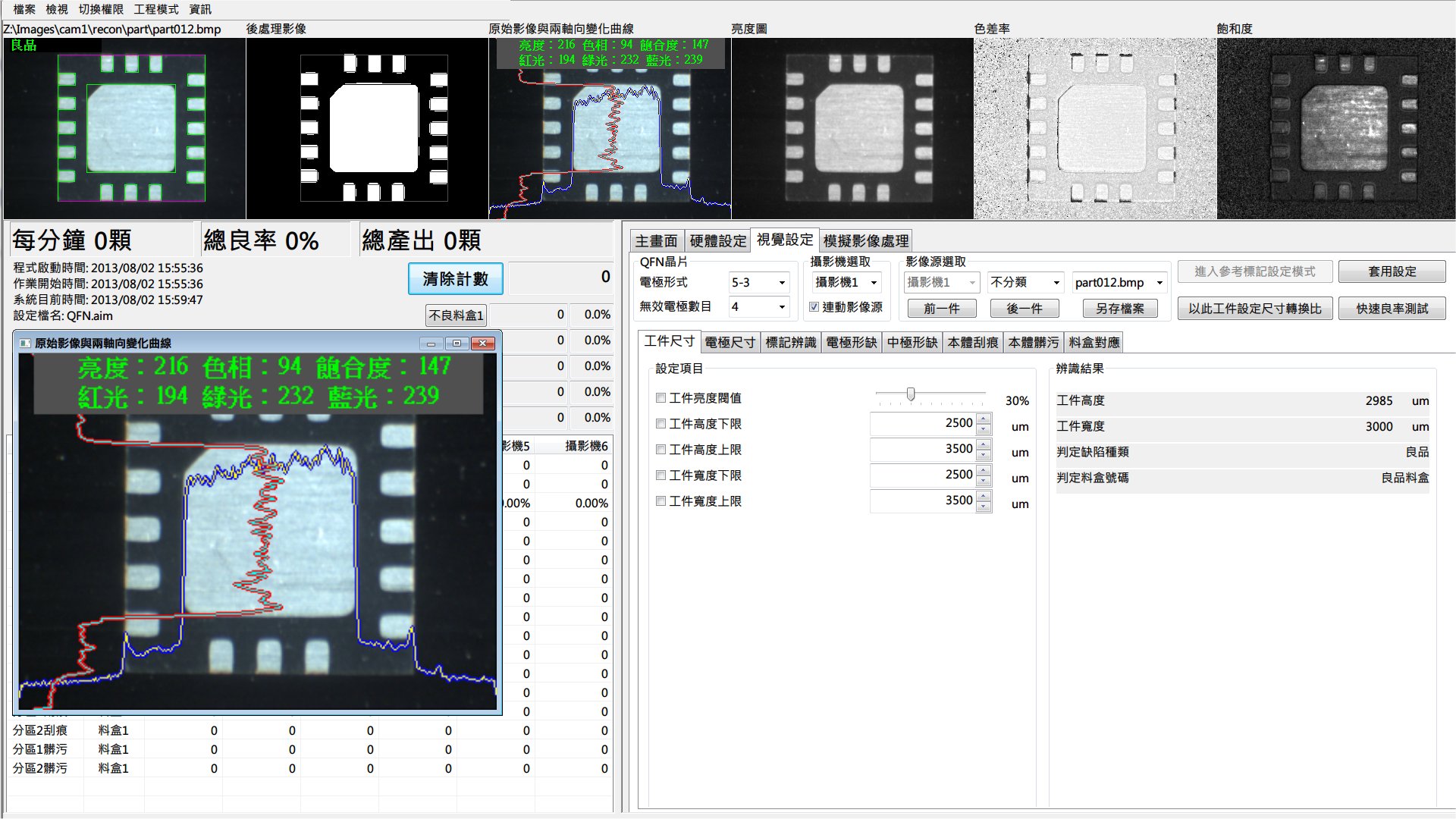Open the 電極形式 5-3 dropdown
The width and height of the screenshot is (1456, 819).
click(x=759, y=283)
